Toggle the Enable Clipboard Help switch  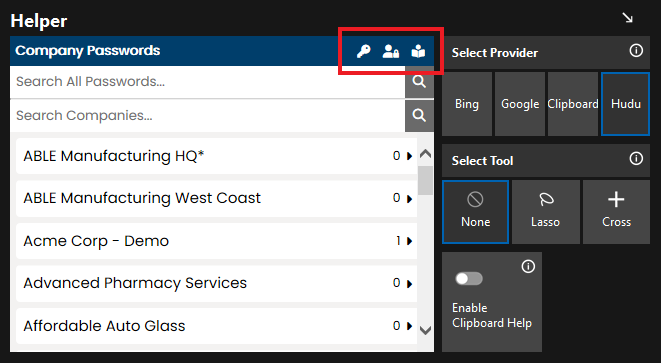(469, 279)
